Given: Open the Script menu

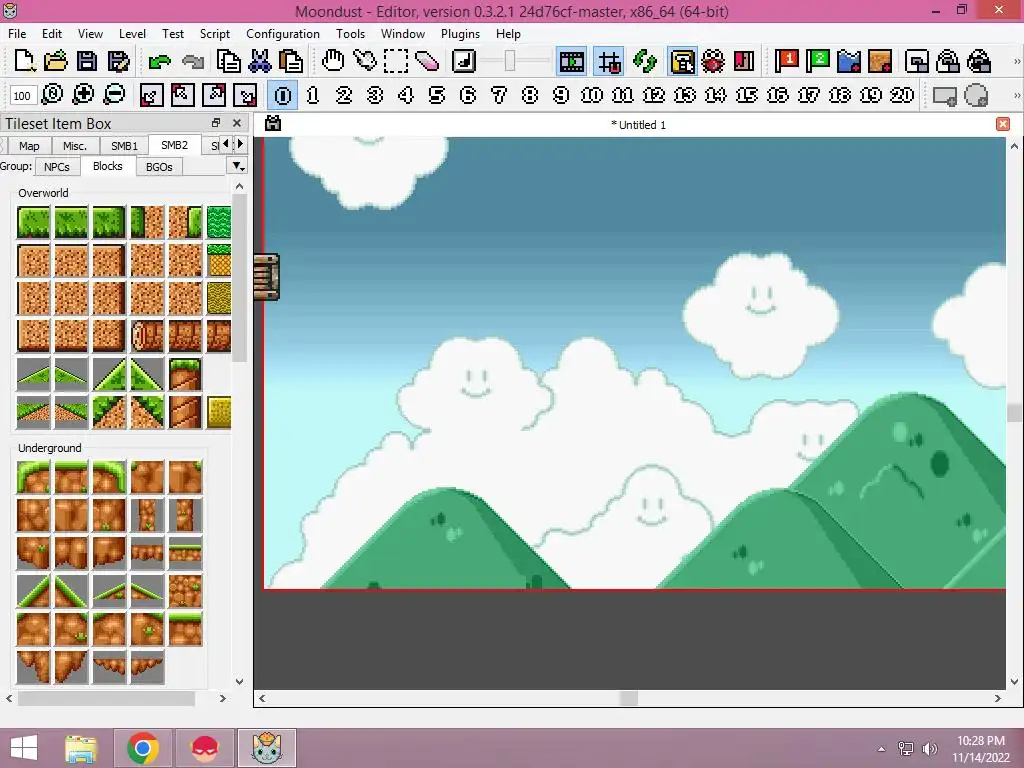Looking at the screenshot, I should click(x=215, y=33).
